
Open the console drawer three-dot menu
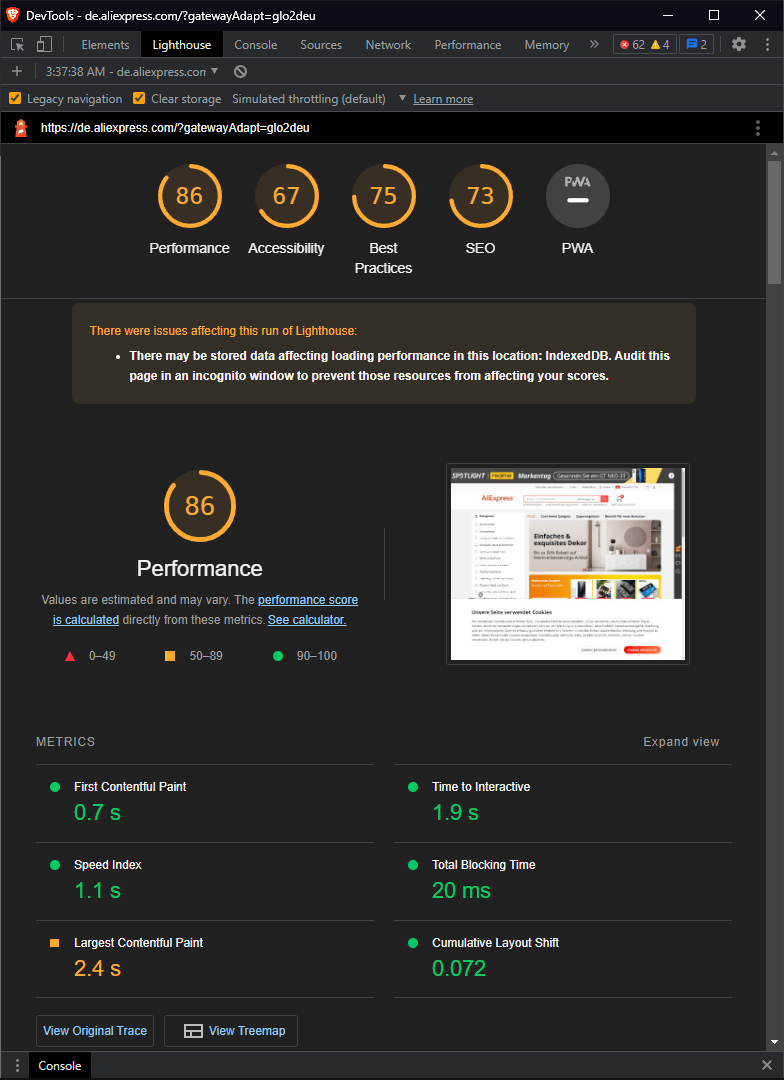click(17, 1066)
